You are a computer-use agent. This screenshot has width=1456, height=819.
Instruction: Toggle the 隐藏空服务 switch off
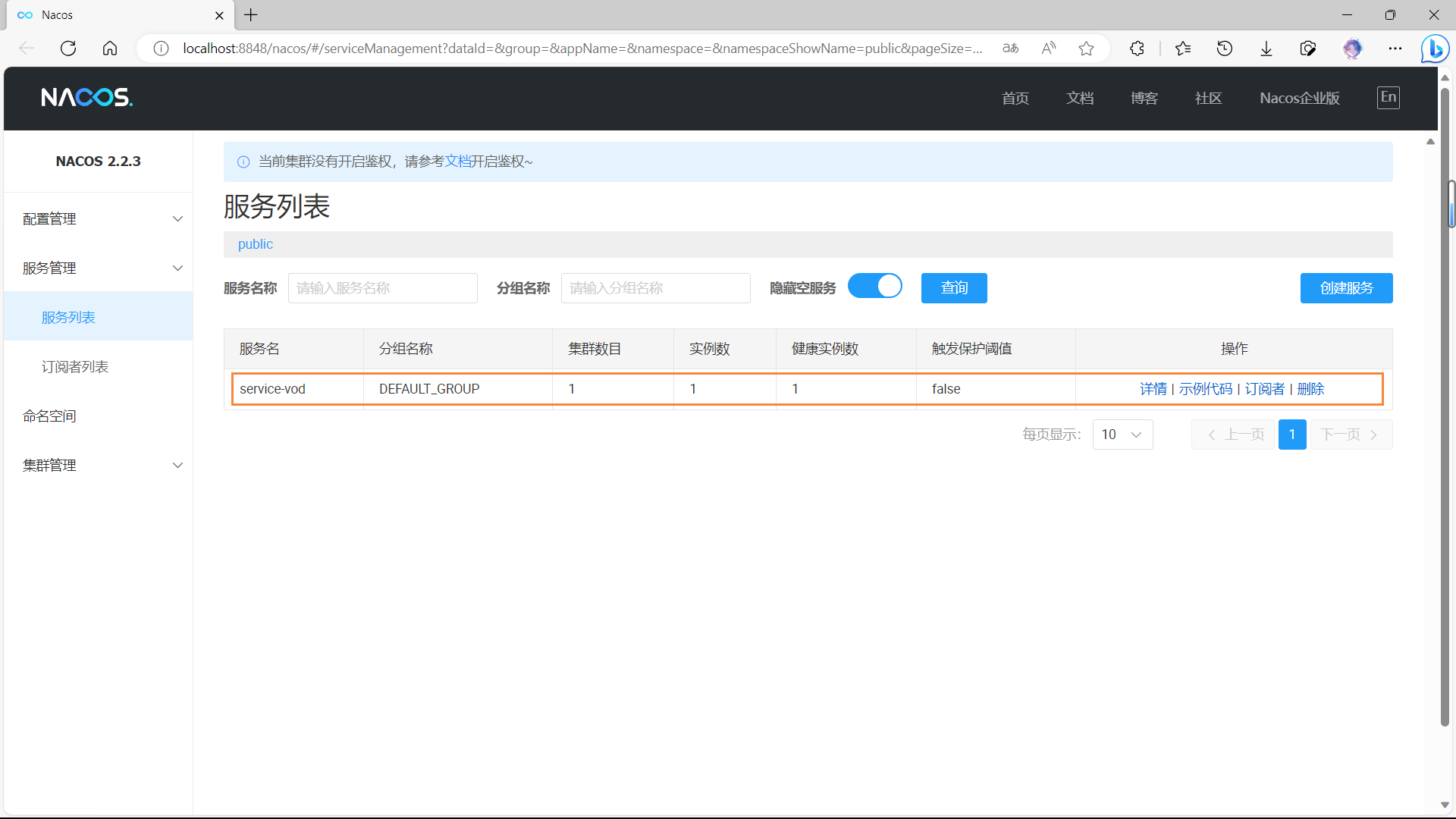click(x=874, y=287)
